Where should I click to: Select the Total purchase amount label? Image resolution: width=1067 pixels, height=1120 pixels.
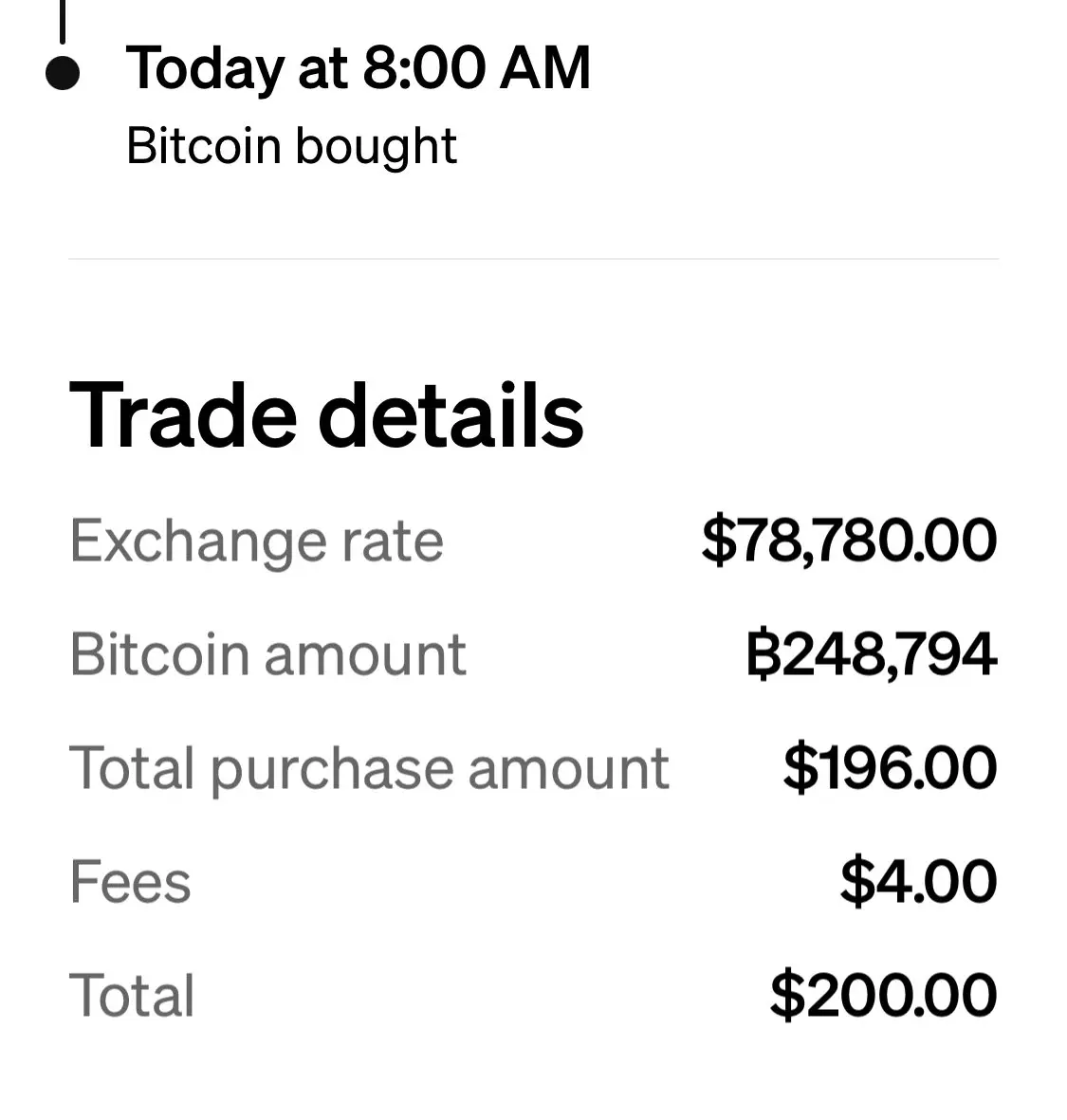point(369,768)
